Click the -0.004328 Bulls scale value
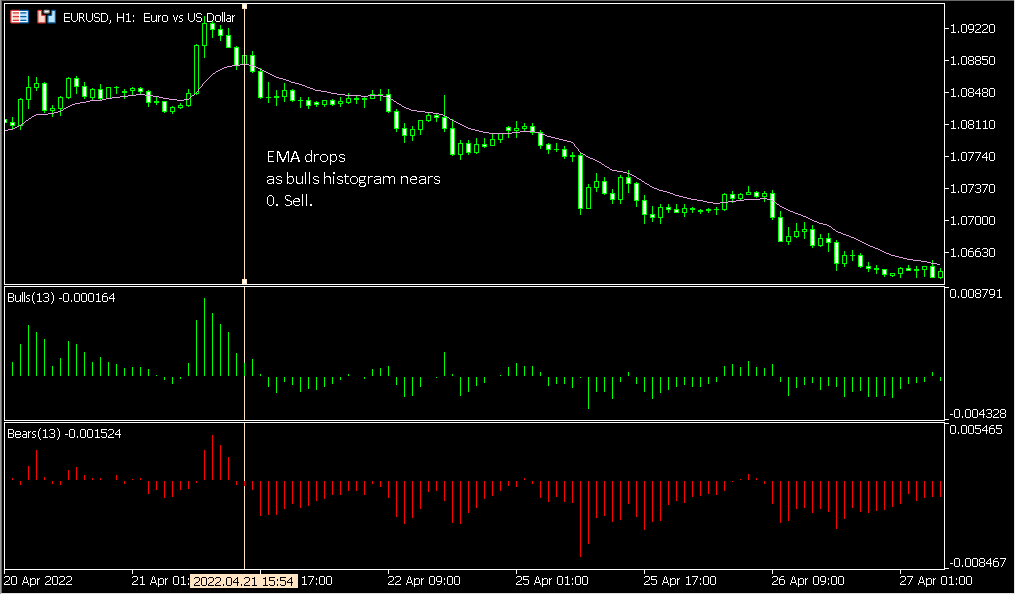Screen dimensions: 1015x594 [977, 413]
